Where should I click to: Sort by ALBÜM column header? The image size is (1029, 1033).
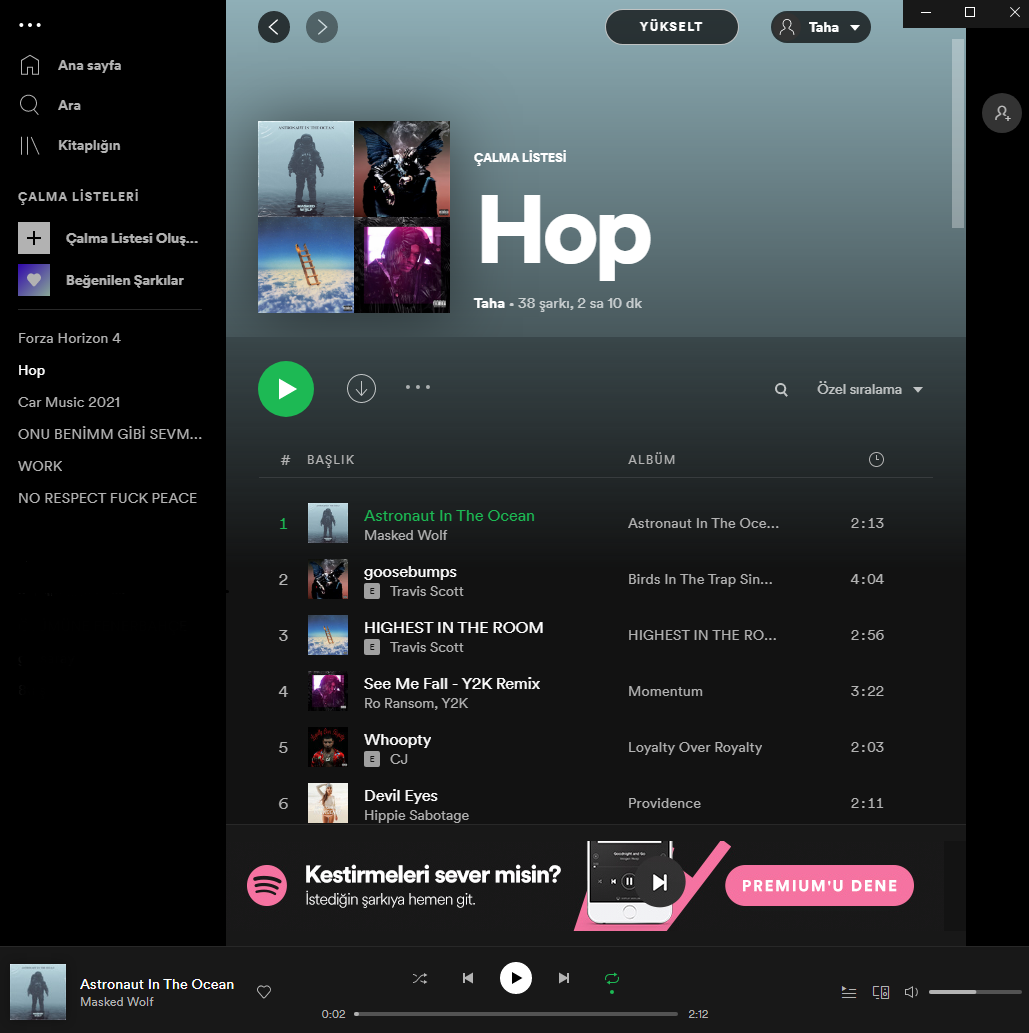click(x=652, y=460)
